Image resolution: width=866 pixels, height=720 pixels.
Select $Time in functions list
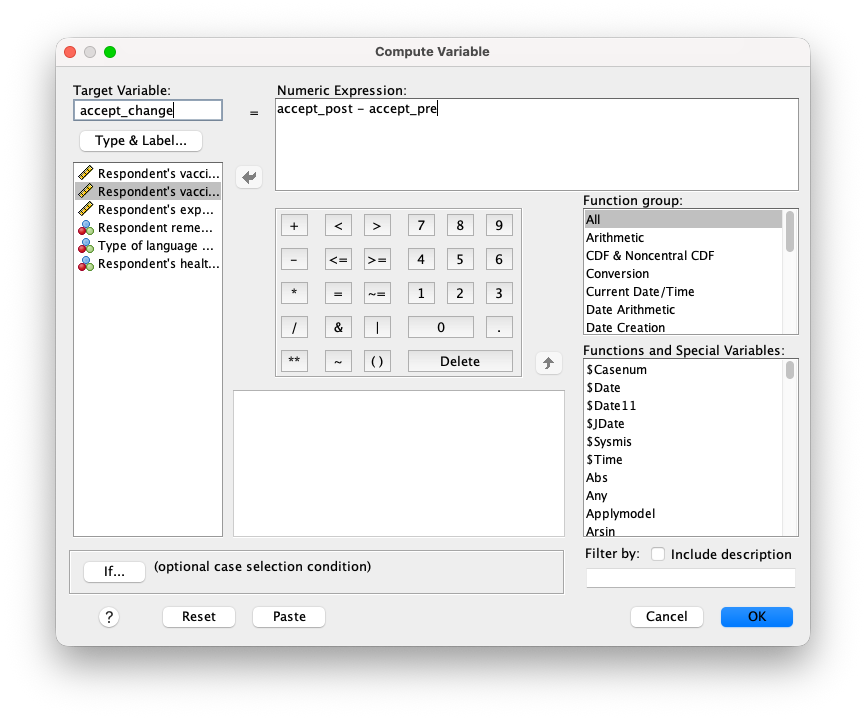[x=683, y=459]
